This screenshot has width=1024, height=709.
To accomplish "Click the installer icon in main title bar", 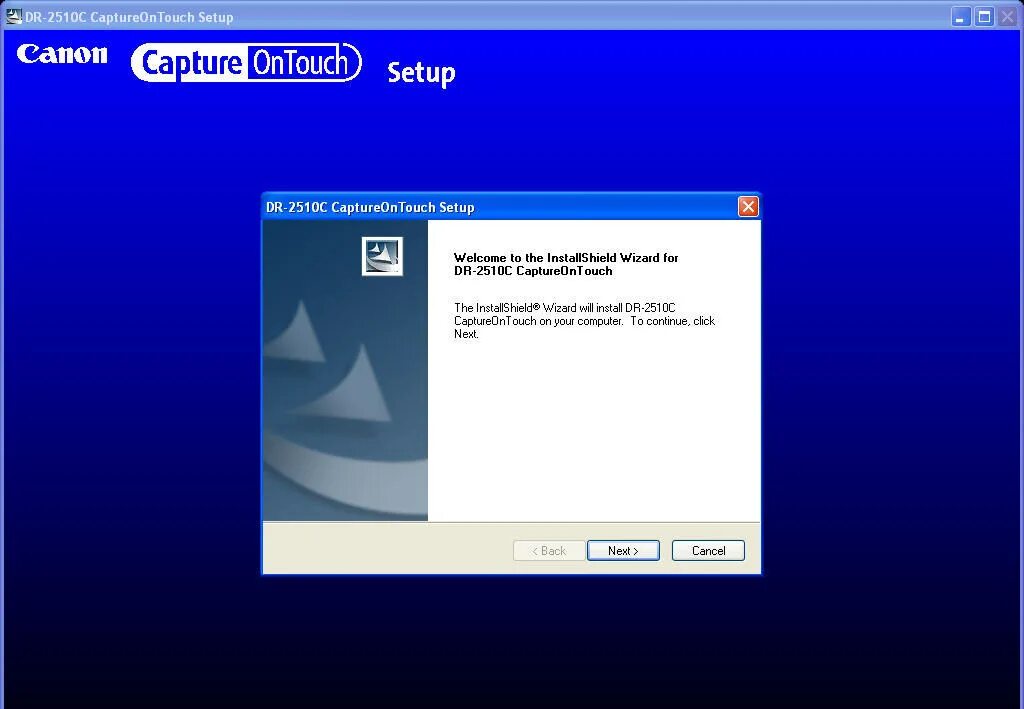I will pos(13,16).
